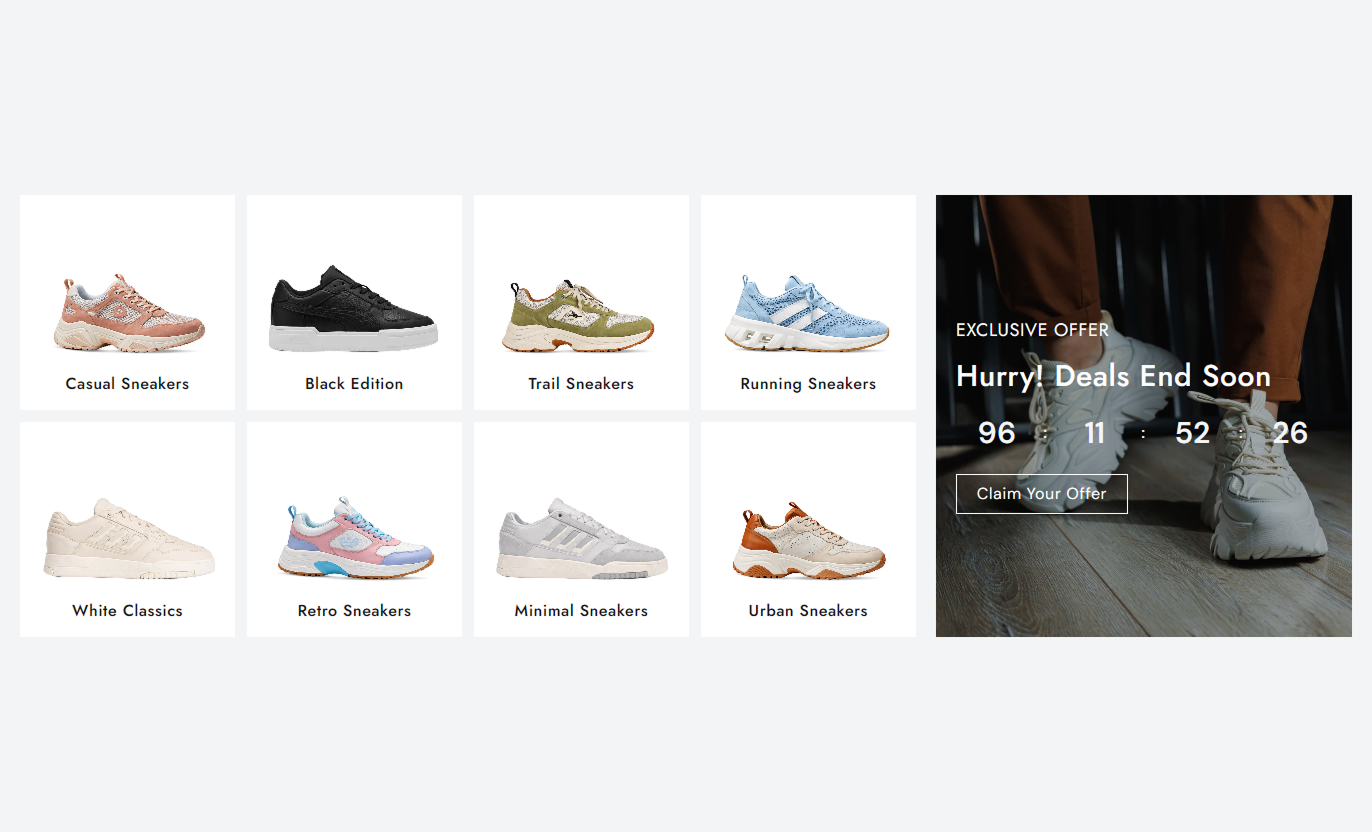Viewport: 1372px width, 832px height.
Task: Open the Urban Sneakers shoe image
Action: click(x=808, y=541)
